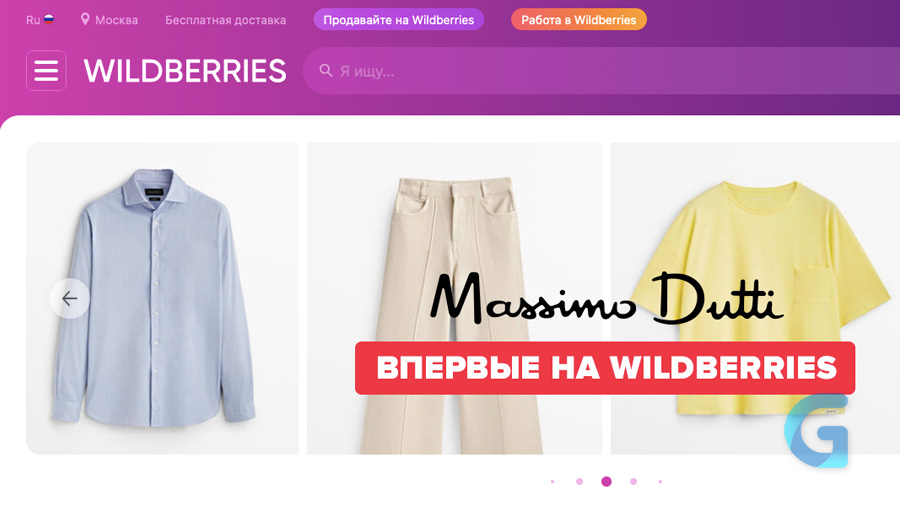Screen dimensions: 900x506
Task: Click the WILDBERRIES logo
Action: 185,71
